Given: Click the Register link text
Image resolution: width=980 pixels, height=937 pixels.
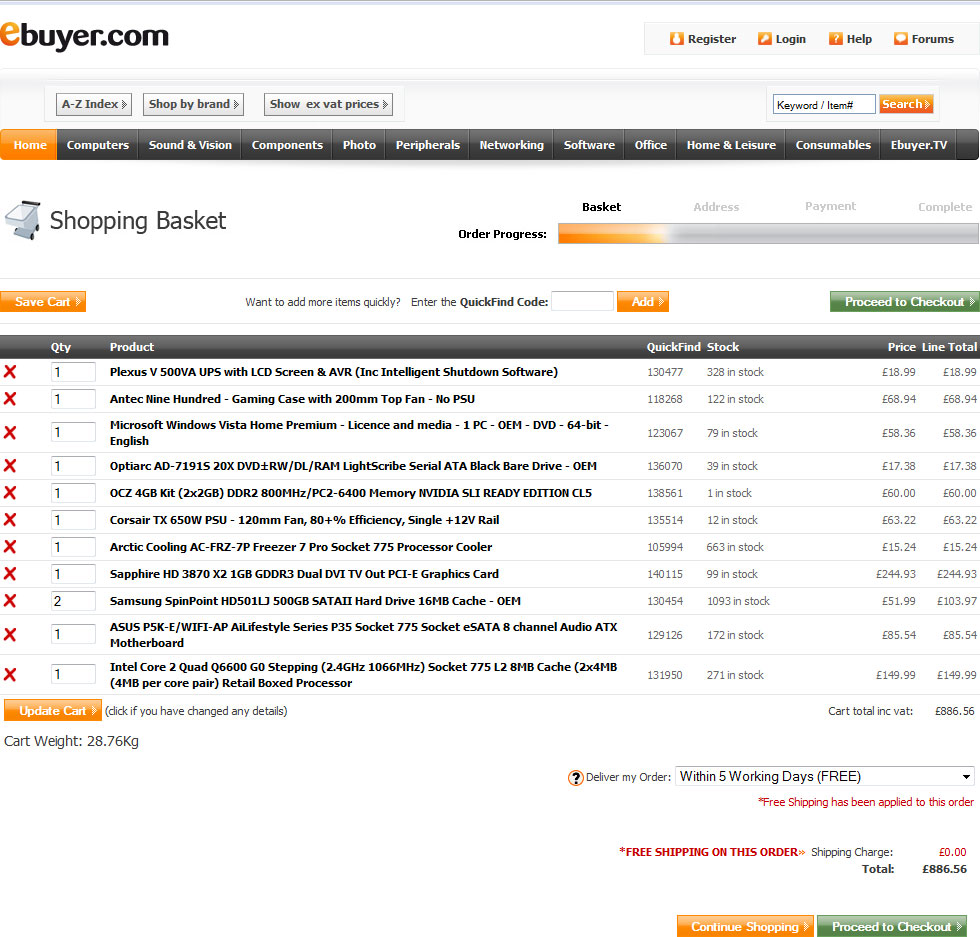Looking at the screenshot, I should point(712,39).
